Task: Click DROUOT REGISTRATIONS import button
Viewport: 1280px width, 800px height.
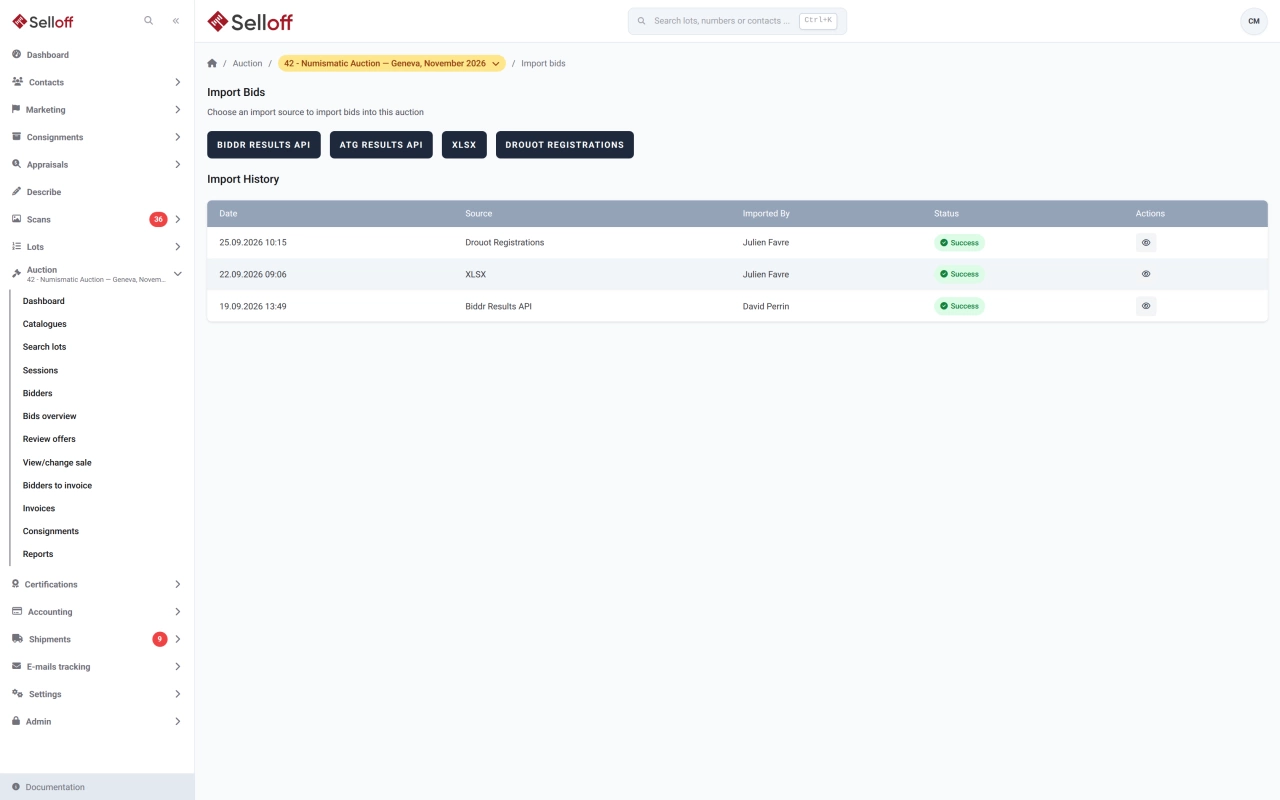Action: click(x=565, y=145)
